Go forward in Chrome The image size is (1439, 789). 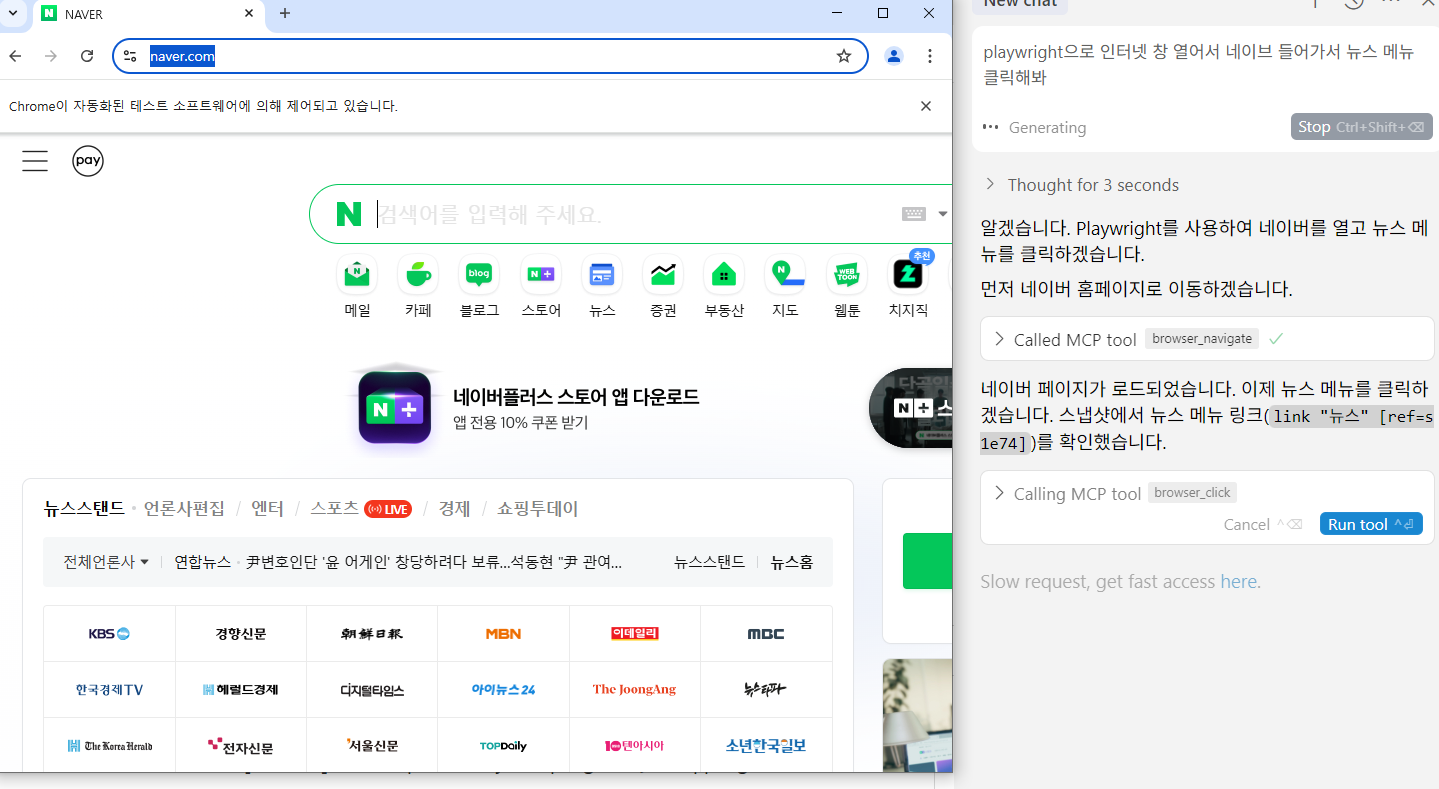[51, 56]
